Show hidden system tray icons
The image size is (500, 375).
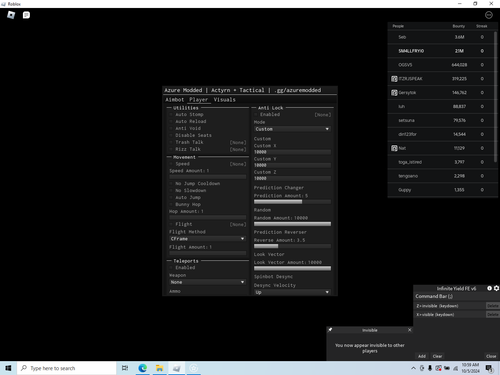413,368
